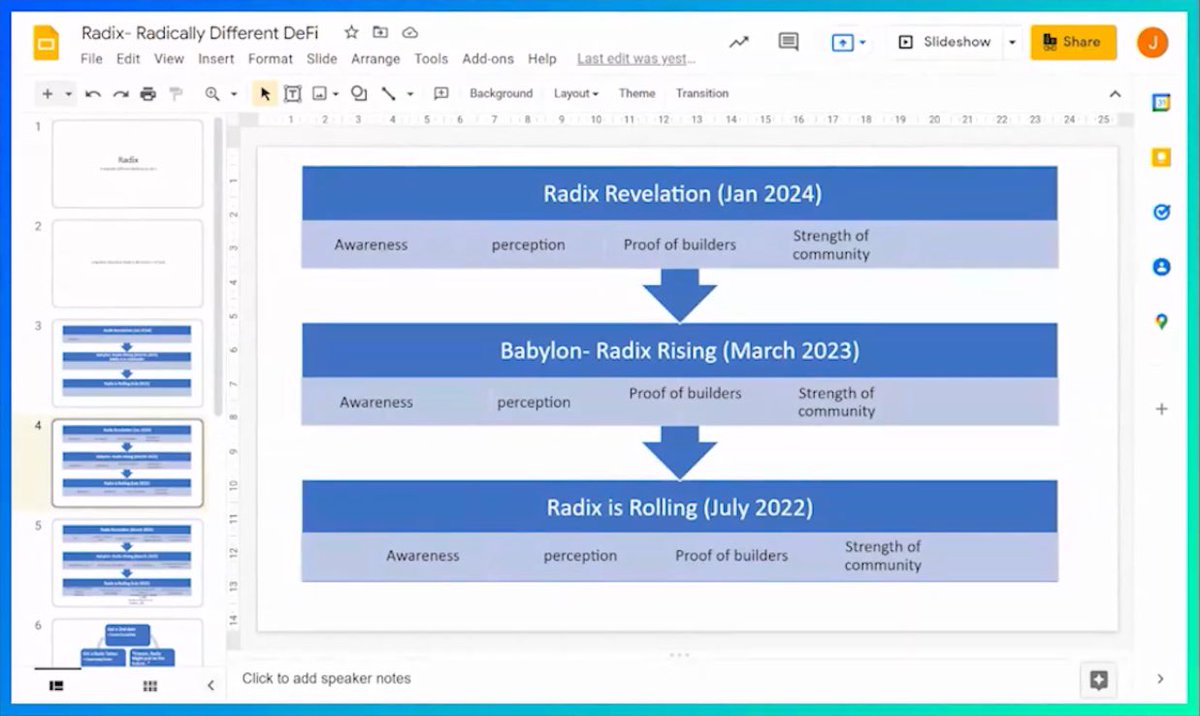Open the Help menu
Image resolution: width=1200 pixels, height=716 pixels.
tap(542, 59)
